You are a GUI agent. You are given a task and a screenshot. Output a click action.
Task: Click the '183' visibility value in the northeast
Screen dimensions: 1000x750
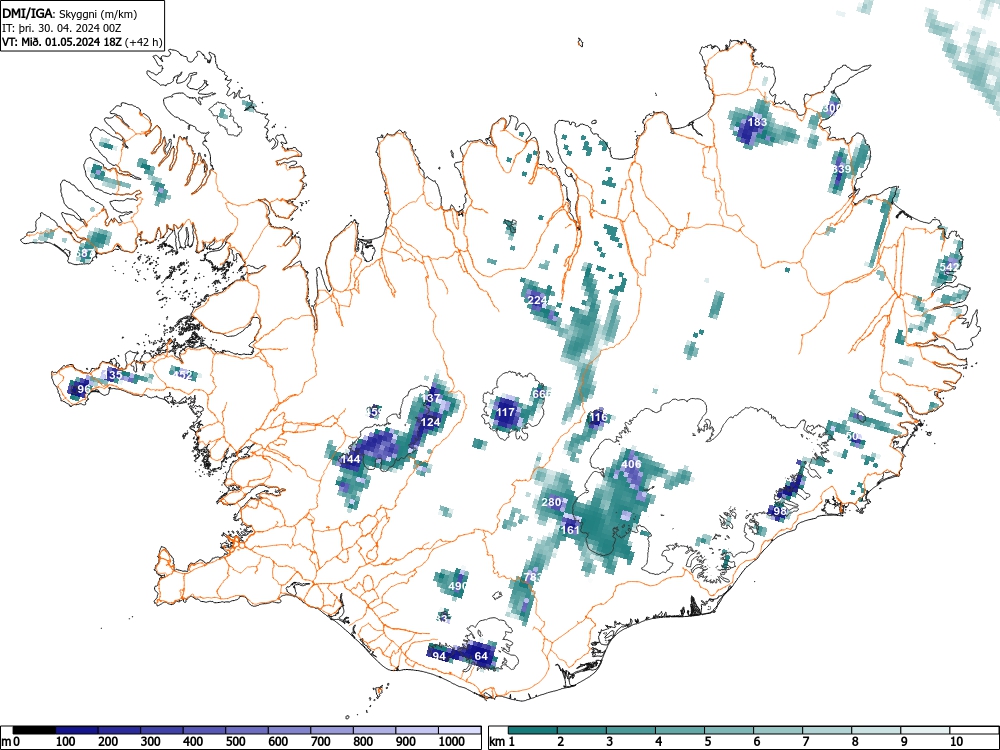pyautogui.click(x=757, y=122)
